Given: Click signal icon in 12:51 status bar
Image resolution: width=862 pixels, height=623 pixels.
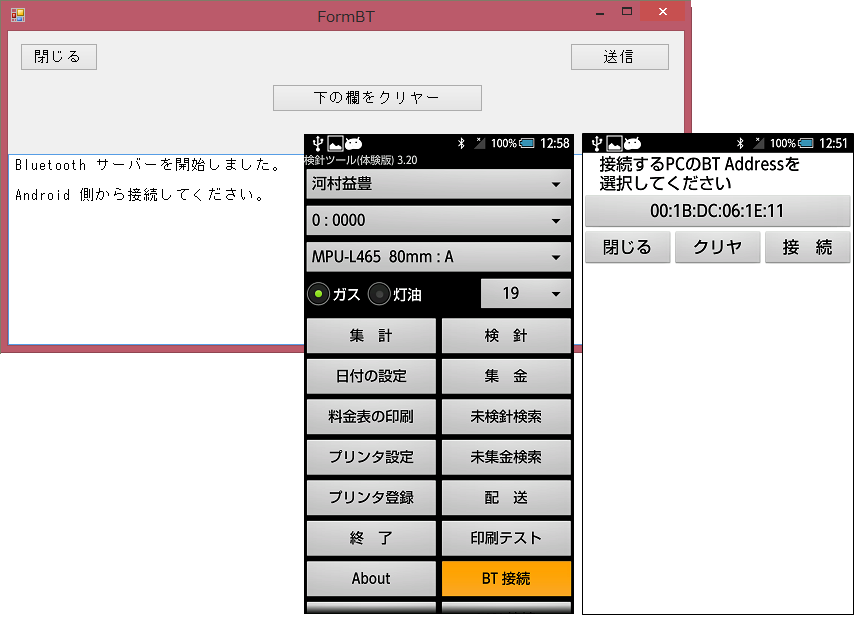Looking at the screenshot, I should click(759, 144).
